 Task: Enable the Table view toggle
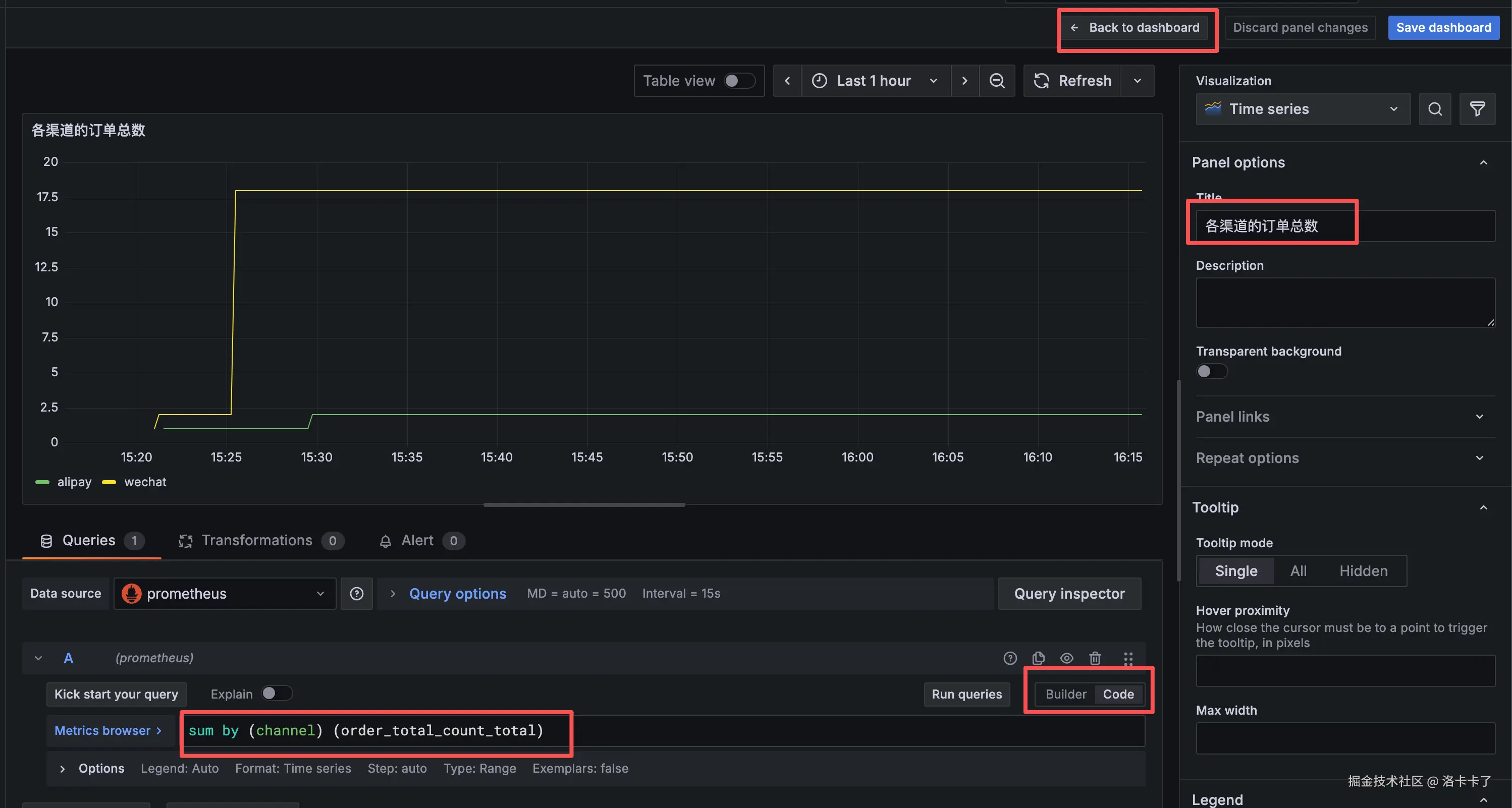(x=738, y=80)
